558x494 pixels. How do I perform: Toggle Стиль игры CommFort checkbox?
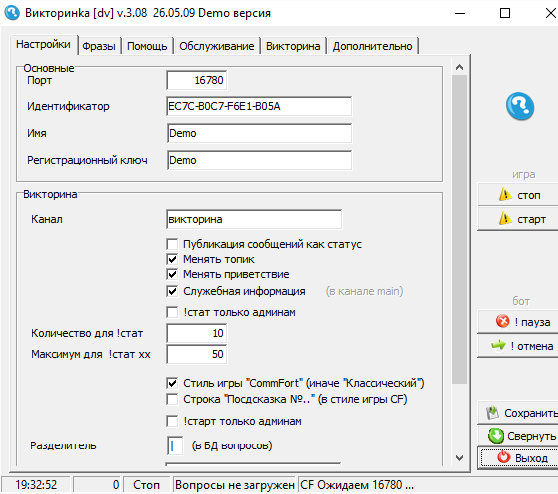pos(172,383)
